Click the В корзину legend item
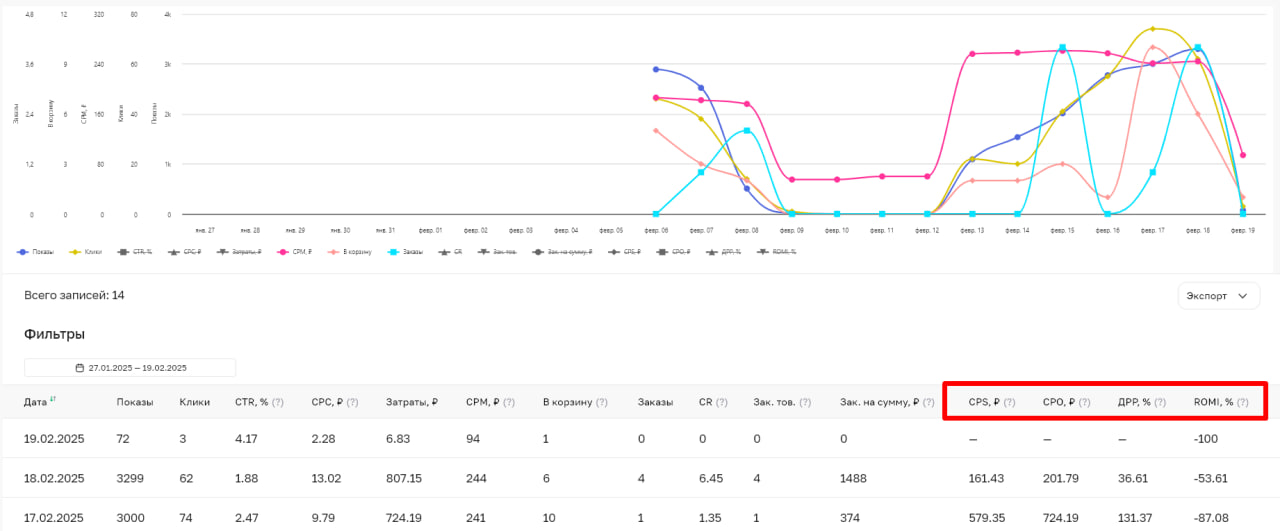The width and height of the screenshot is (1280, 531). click(x=351, y=252)
